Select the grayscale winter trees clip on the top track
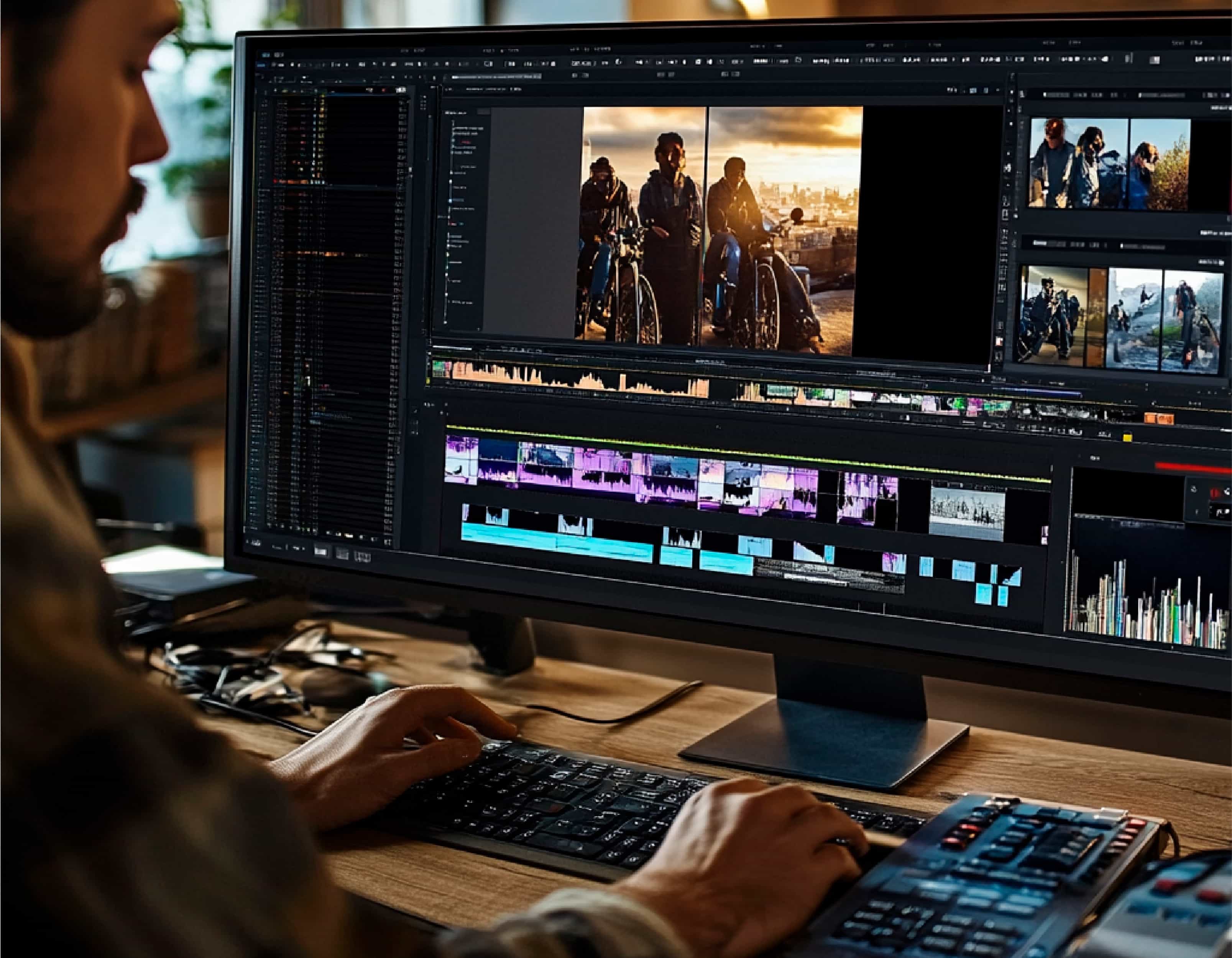The height and width of the screenshot is (958, 1232). [966, 513]
